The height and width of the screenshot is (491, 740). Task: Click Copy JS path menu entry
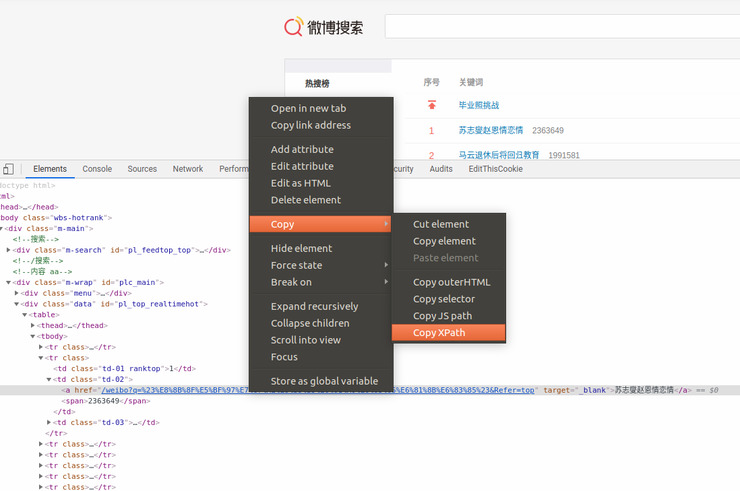point(442,316)
